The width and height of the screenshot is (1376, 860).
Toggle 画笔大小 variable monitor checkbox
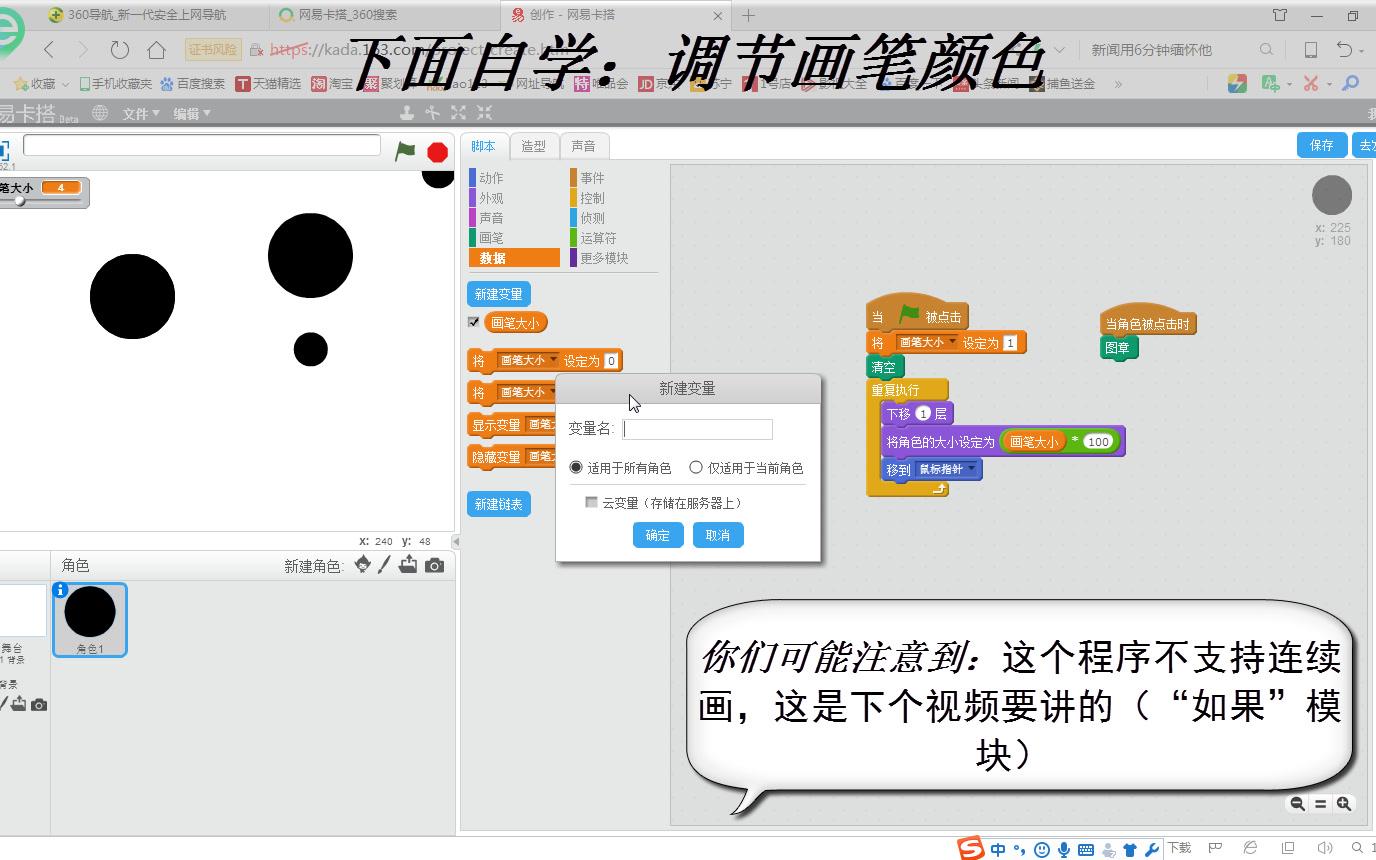click(x=474, y=322)
